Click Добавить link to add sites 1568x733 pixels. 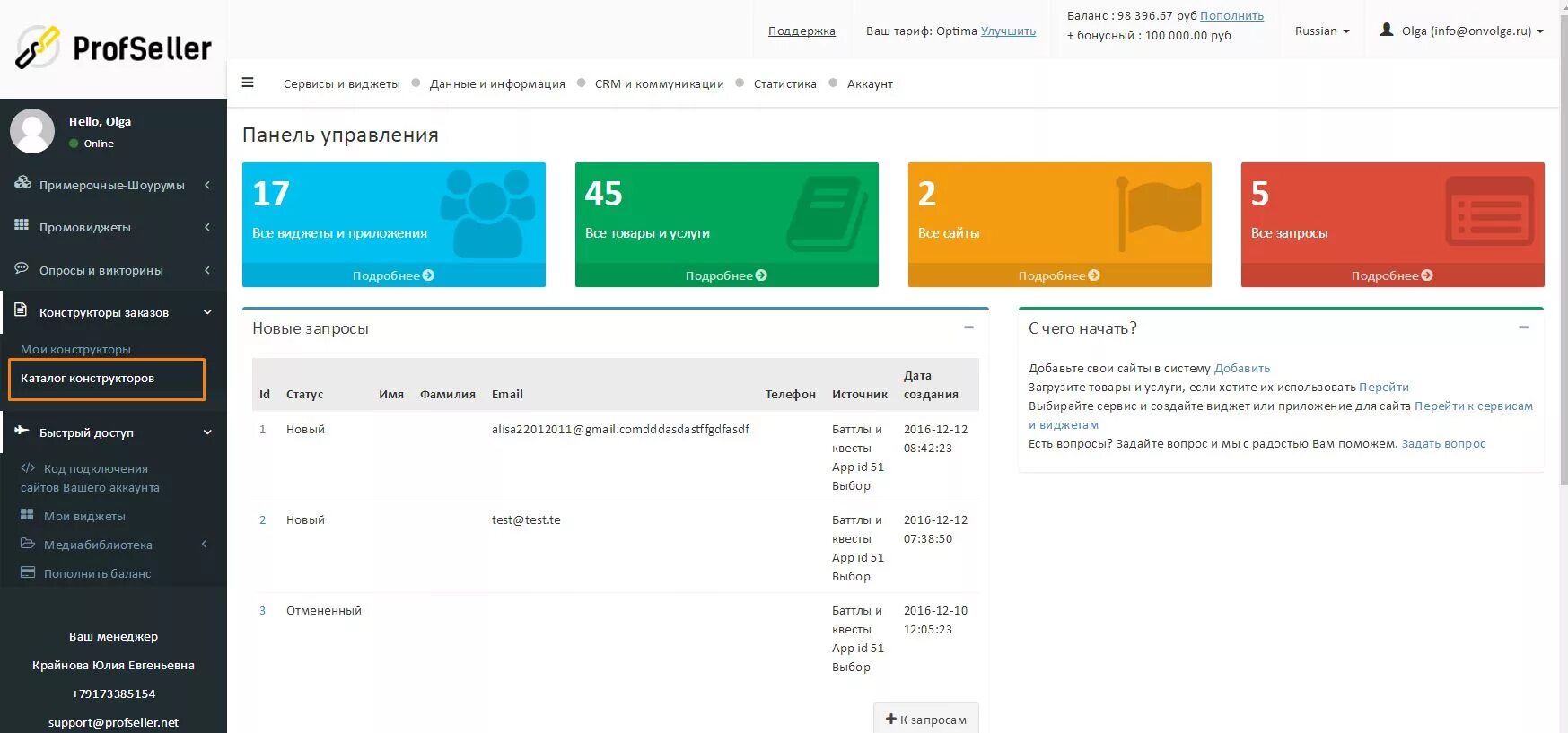pyautogui.click(x=1242, y=368)
